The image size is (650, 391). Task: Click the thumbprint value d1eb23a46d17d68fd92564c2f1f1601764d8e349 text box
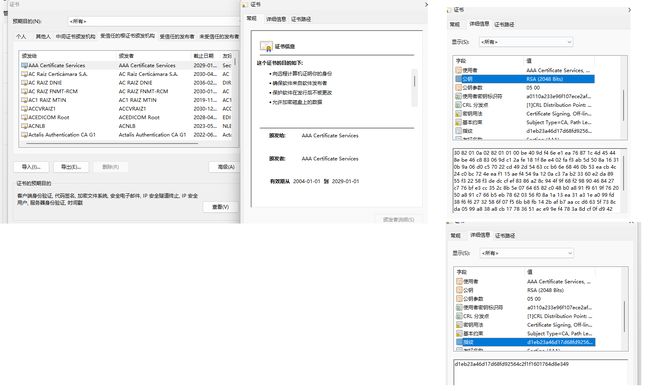click(541, 372)
